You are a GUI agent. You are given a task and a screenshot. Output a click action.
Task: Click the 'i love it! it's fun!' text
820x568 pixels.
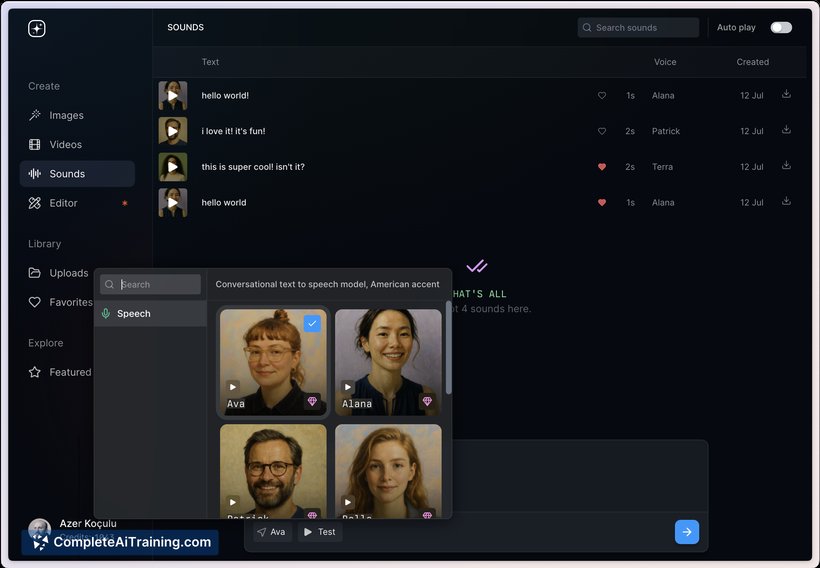point(233,131)
